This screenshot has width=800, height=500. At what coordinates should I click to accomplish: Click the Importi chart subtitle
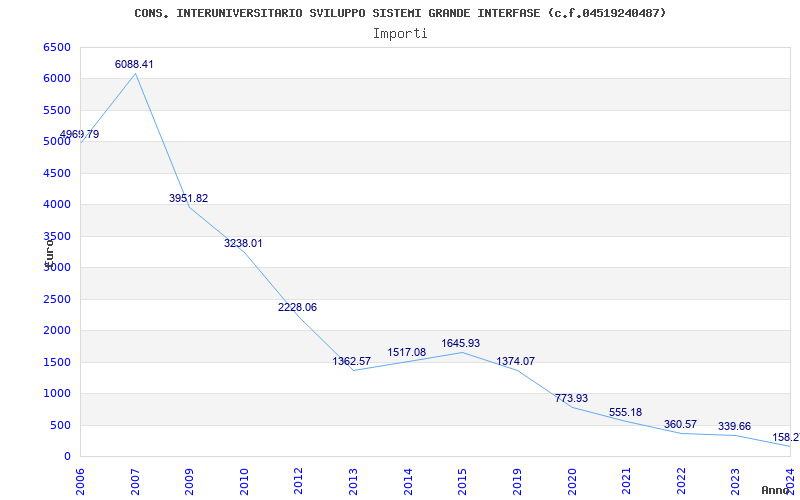pyautogui.click(x=400, y=34)
